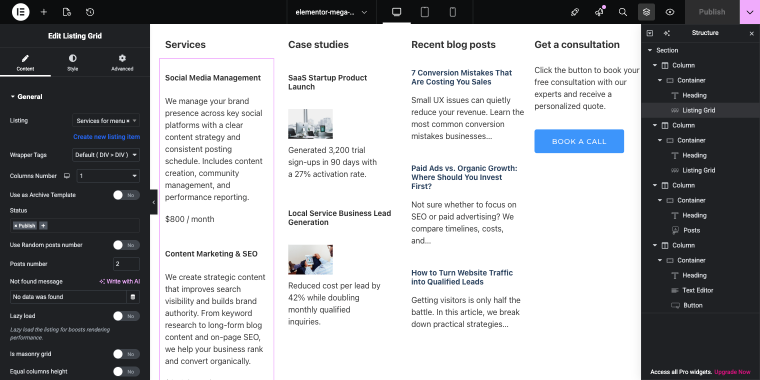The image size is (760, 380).
Task: Click the Case studies heading on canvas
Action: (x=318, y=45)
